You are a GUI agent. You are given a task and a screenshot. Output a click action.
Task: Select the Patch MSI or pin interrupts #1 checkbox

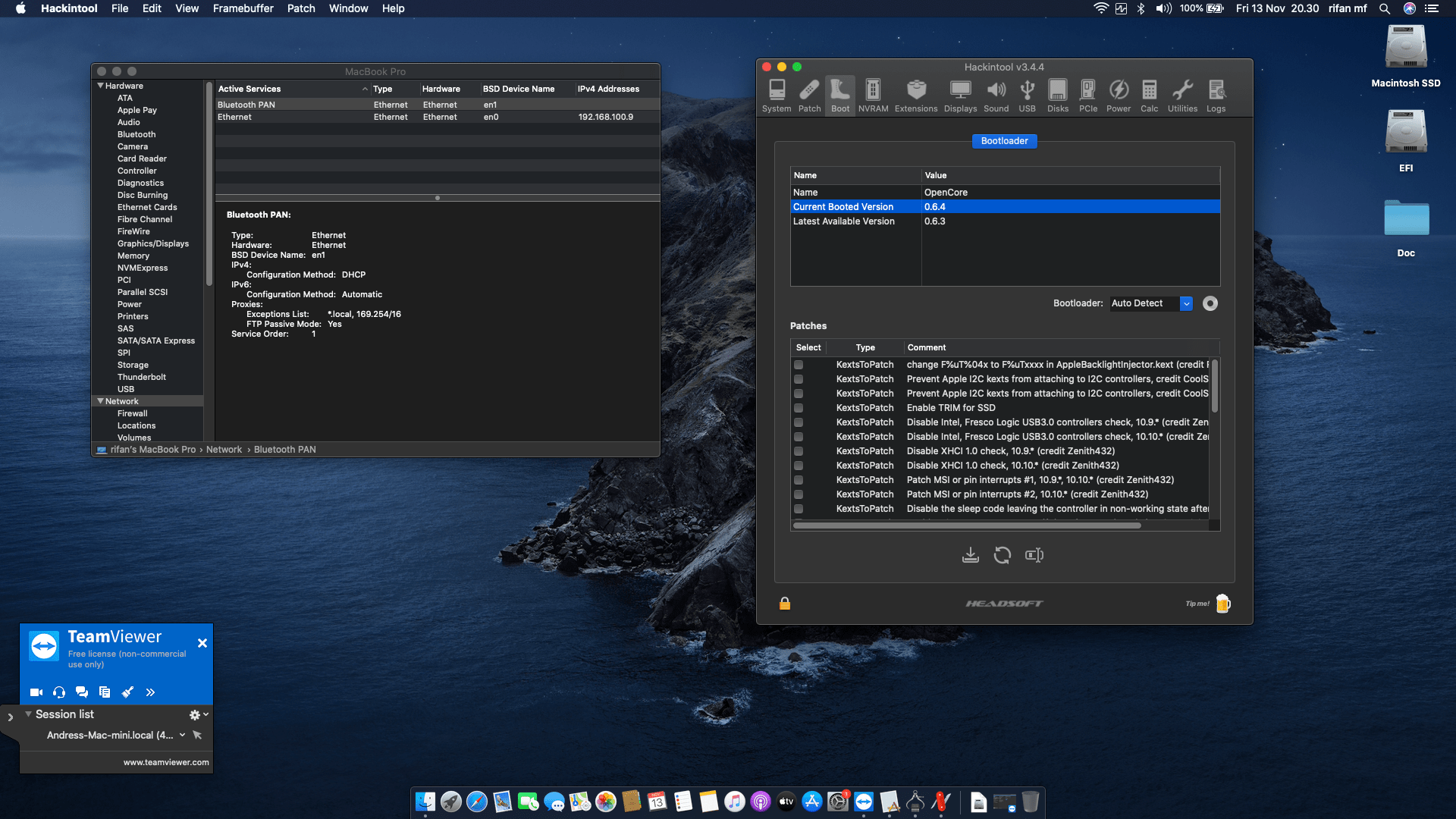click(799, 480)
